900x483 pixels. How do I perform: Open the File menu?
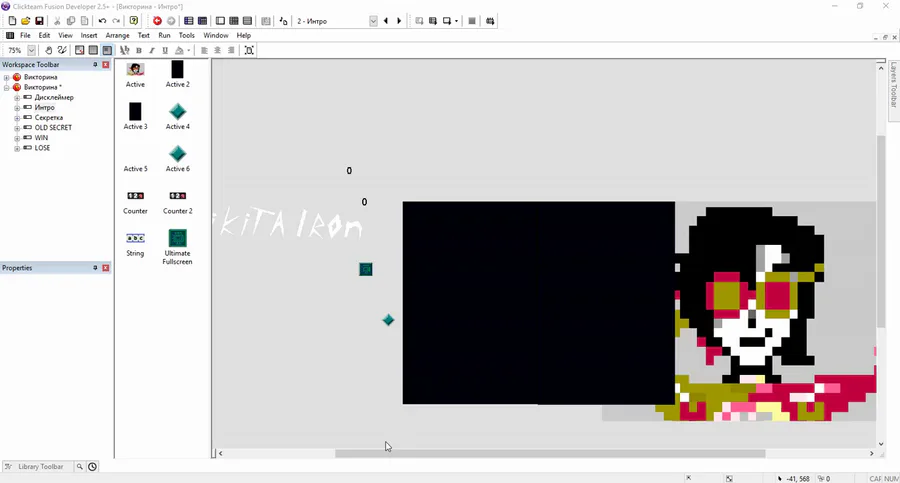(x=25, y=36)
